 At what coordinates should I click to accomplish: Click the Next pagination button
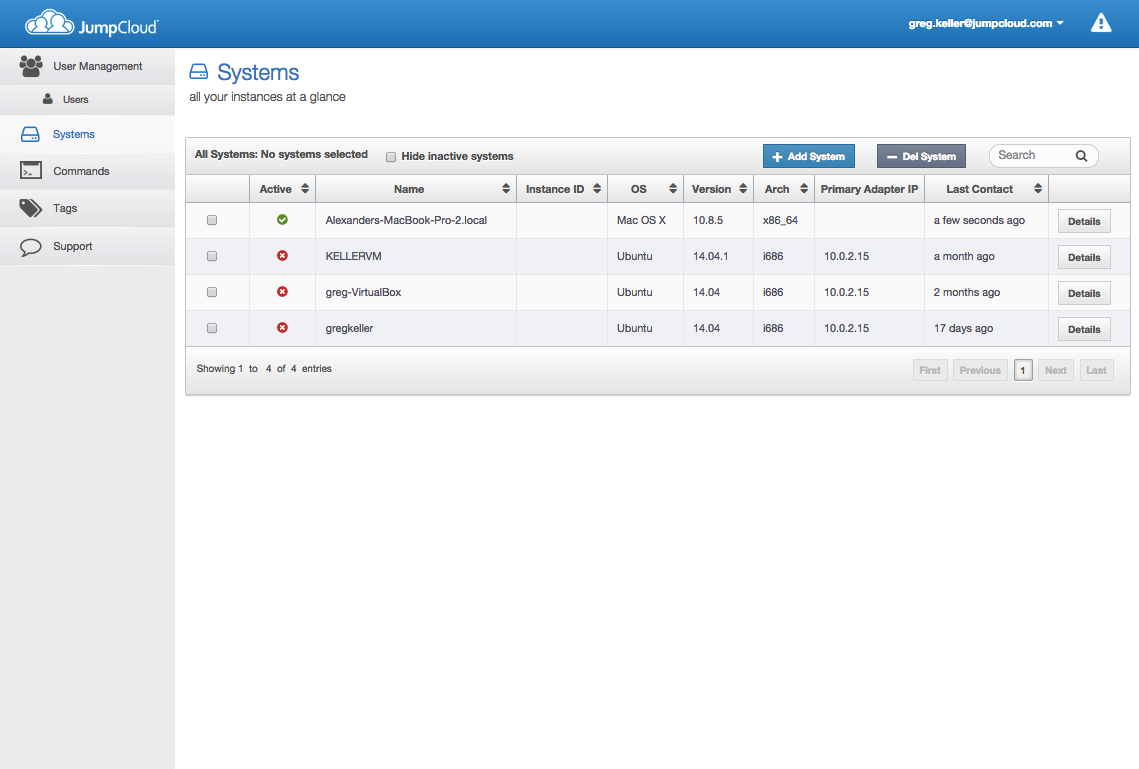click(1055, 370)
